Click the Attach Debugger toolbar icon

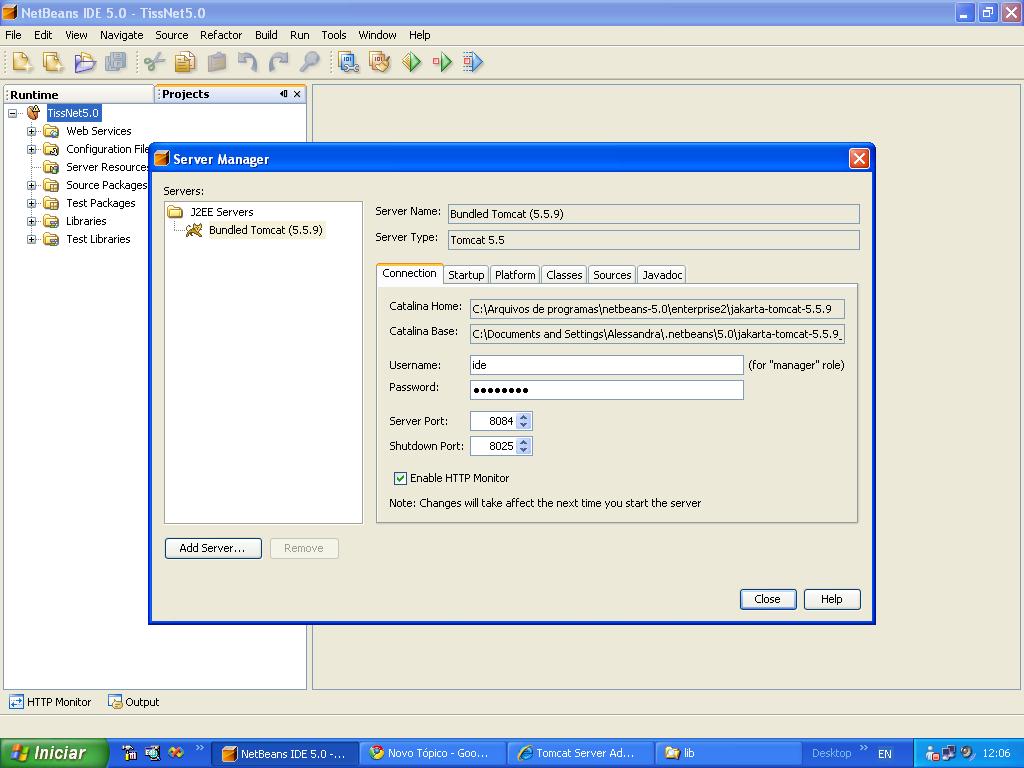pyautogui.click(x=473, y=62)
